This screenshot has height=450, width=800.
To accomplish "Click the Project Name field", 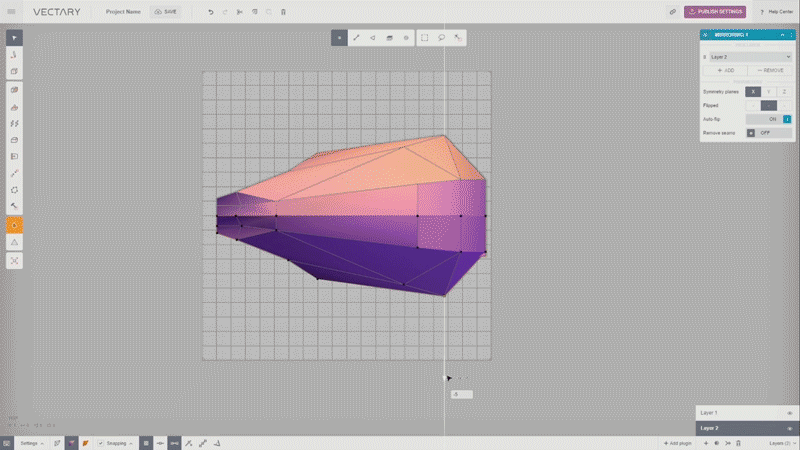I will pos(123,12).
